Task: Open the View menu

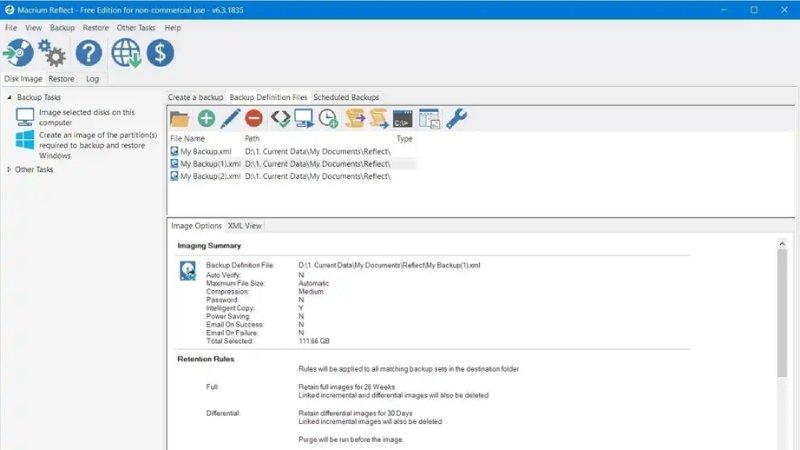Action: (x=33, y=28)
